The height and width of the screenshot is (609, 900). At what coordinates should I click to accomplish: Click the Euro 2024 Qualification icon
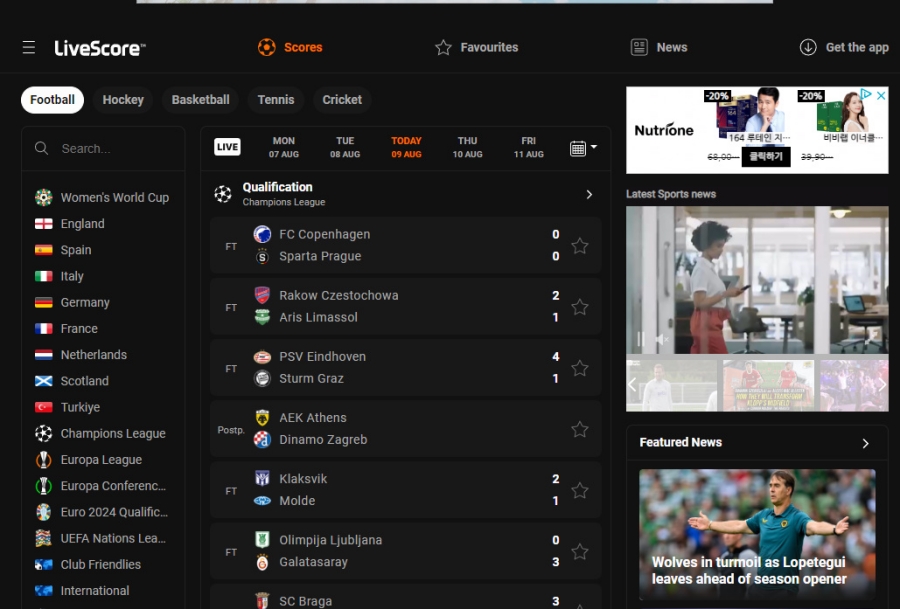point(44,512)
